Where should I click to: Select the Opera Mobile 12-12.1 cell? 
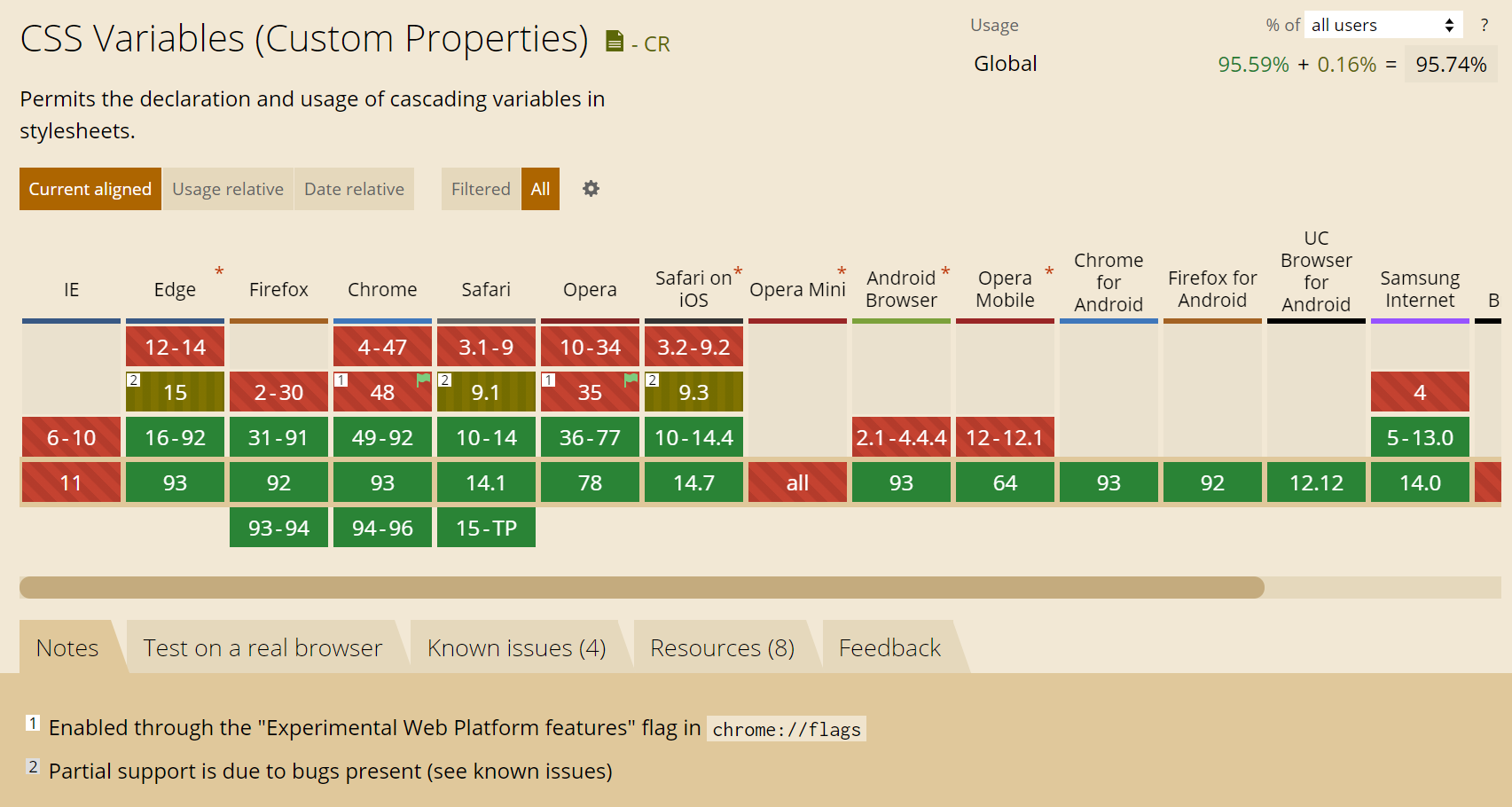point(1005,437)
